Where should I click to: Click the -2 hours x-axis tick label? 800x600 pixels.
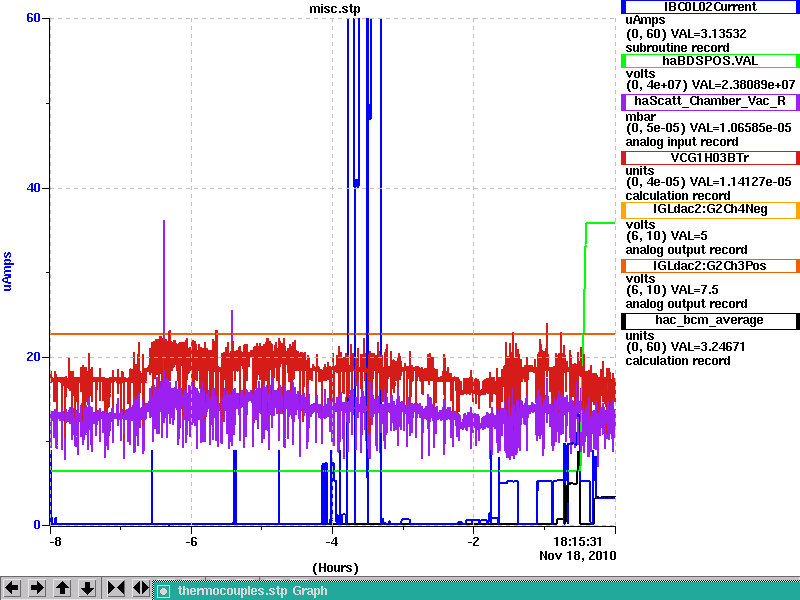tap(473, 542)
